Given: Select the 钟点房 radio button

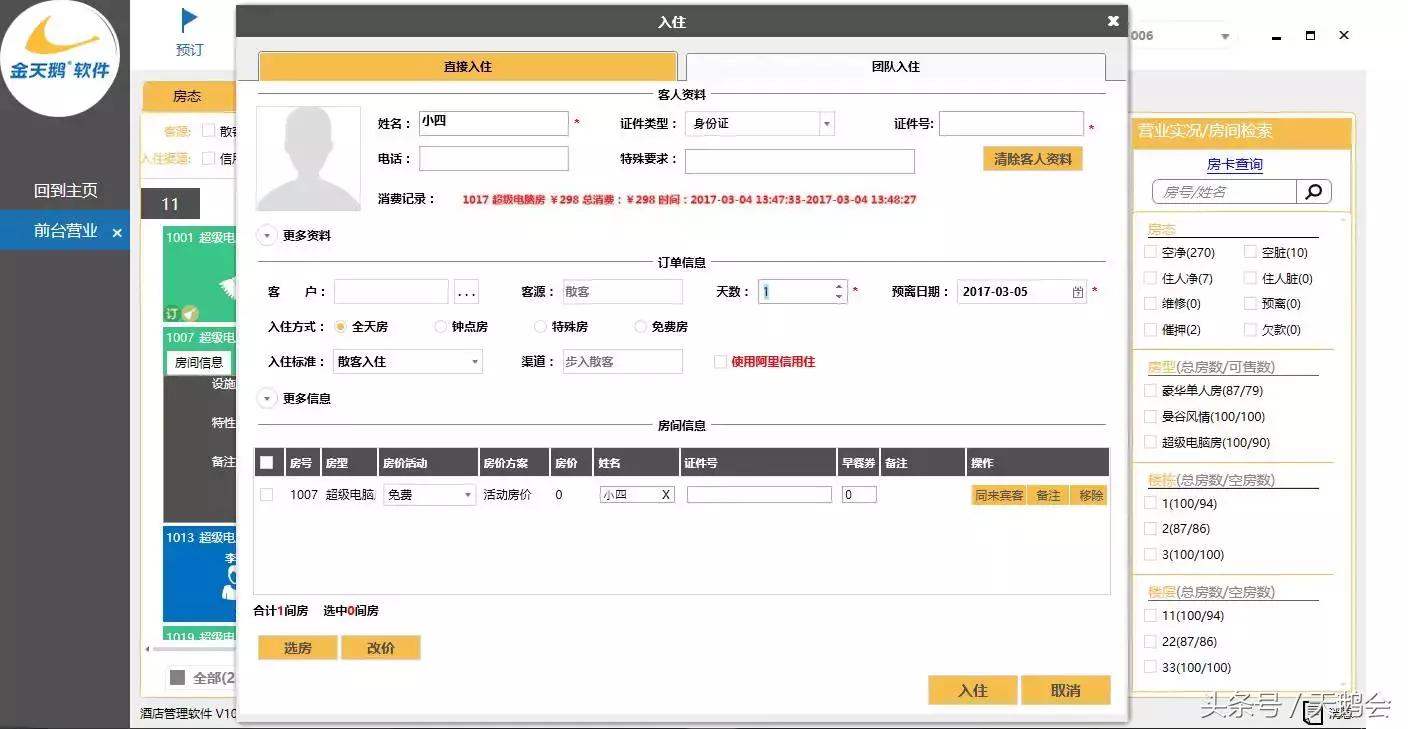Looking at the screenshot, I should tap(440, 327).
